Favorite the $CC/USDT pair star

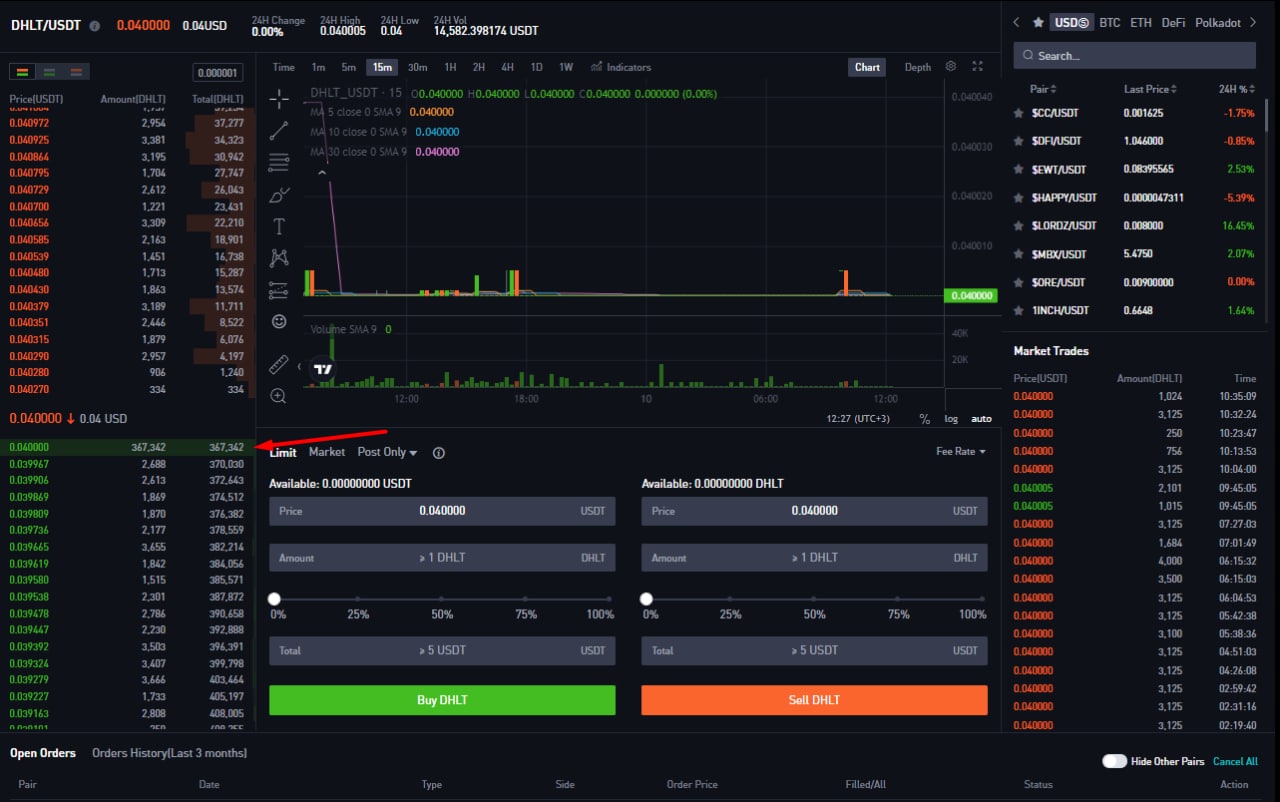pos(1019,113)
